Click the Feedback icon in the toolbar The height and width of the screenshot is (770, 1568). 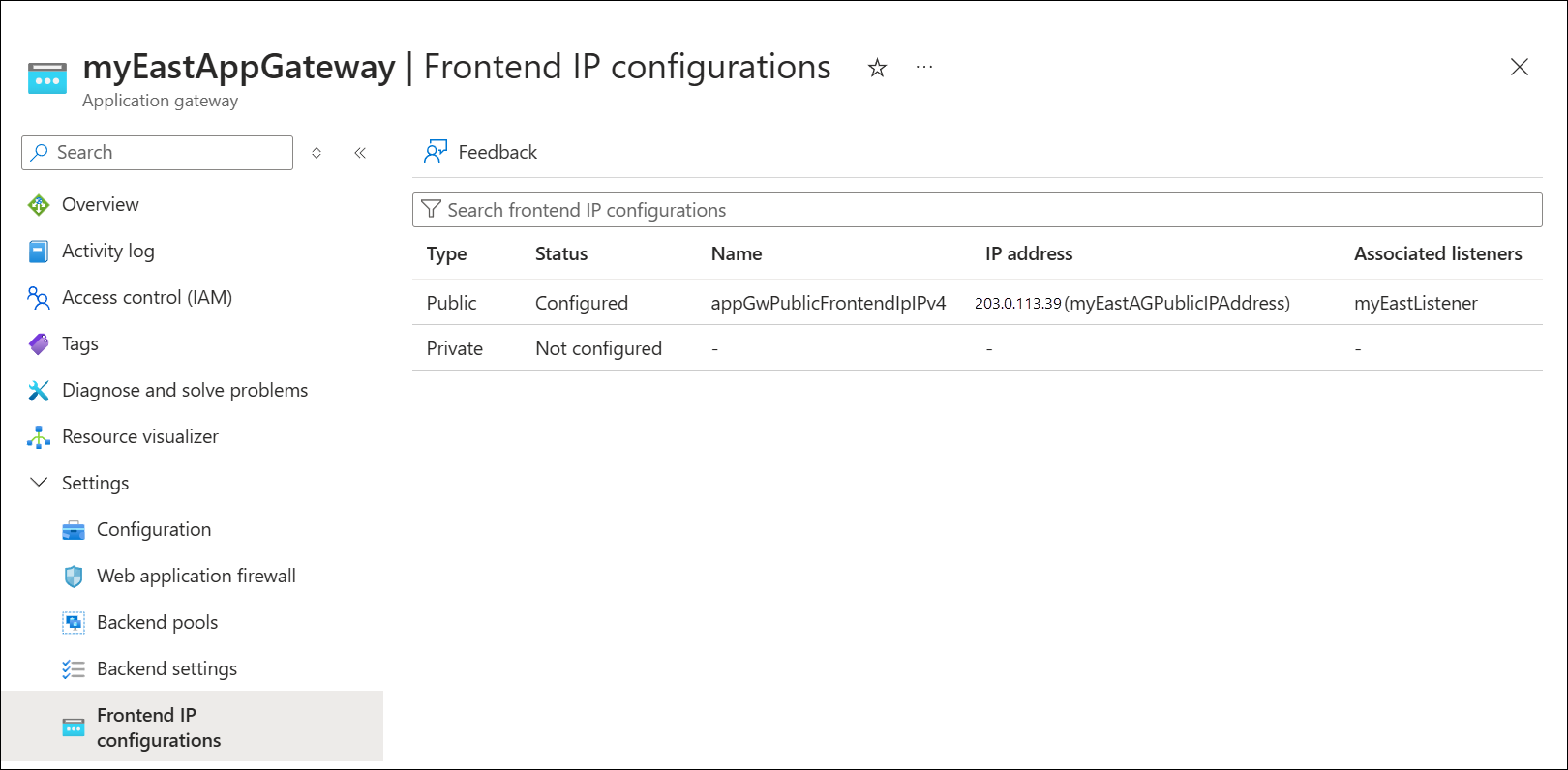(436, 151)
